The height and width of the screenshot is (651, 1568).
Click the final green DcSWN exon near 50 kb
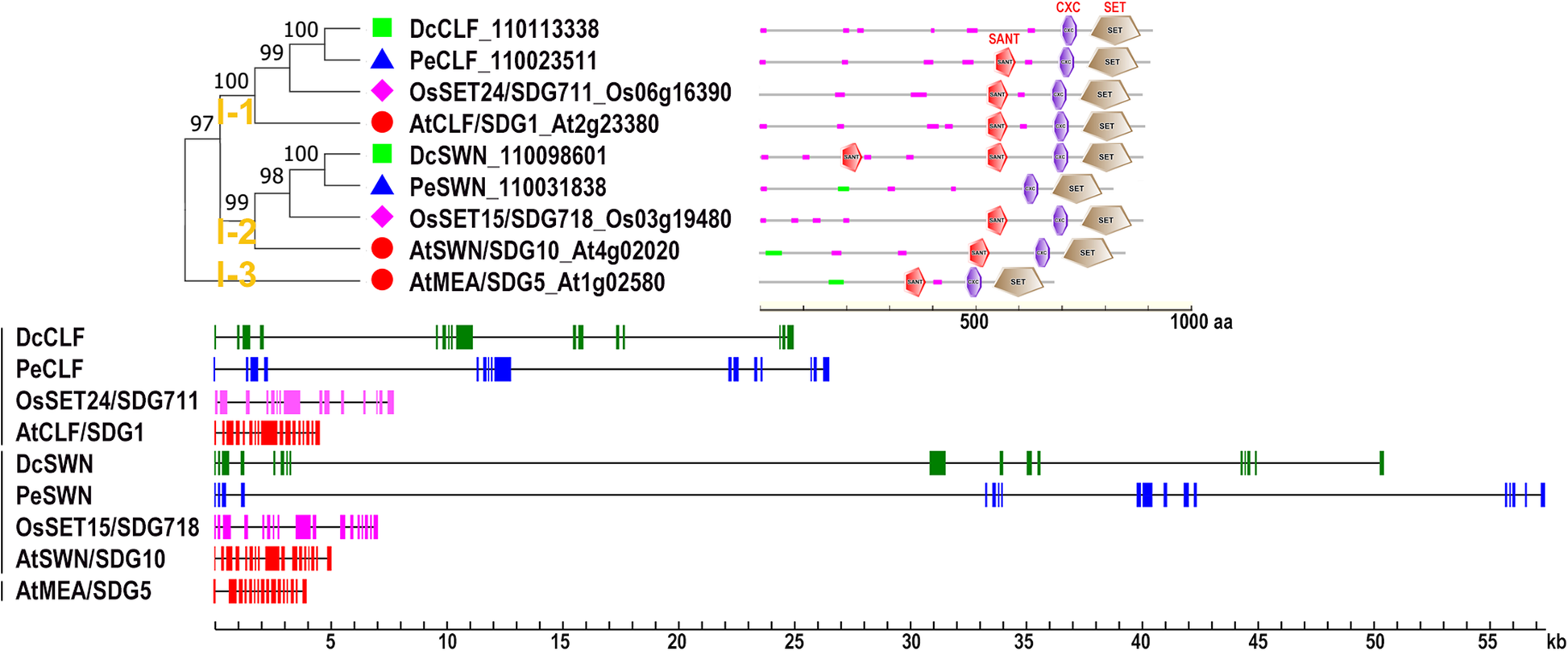pyautogui.click(x=1382, y=463)
